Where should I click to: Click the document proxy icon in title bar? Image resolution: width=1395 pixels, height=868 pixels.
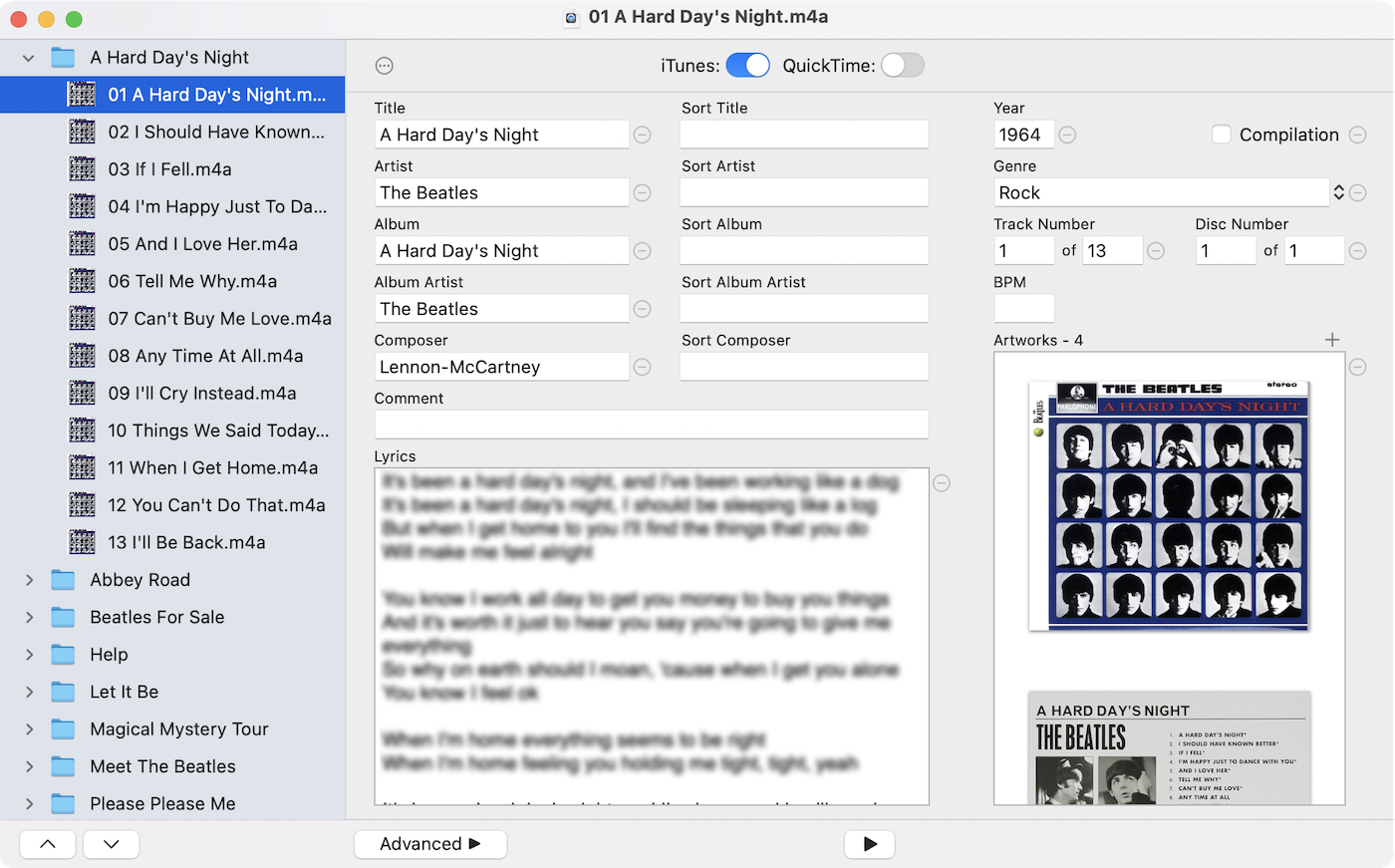(x=571, y=17)
